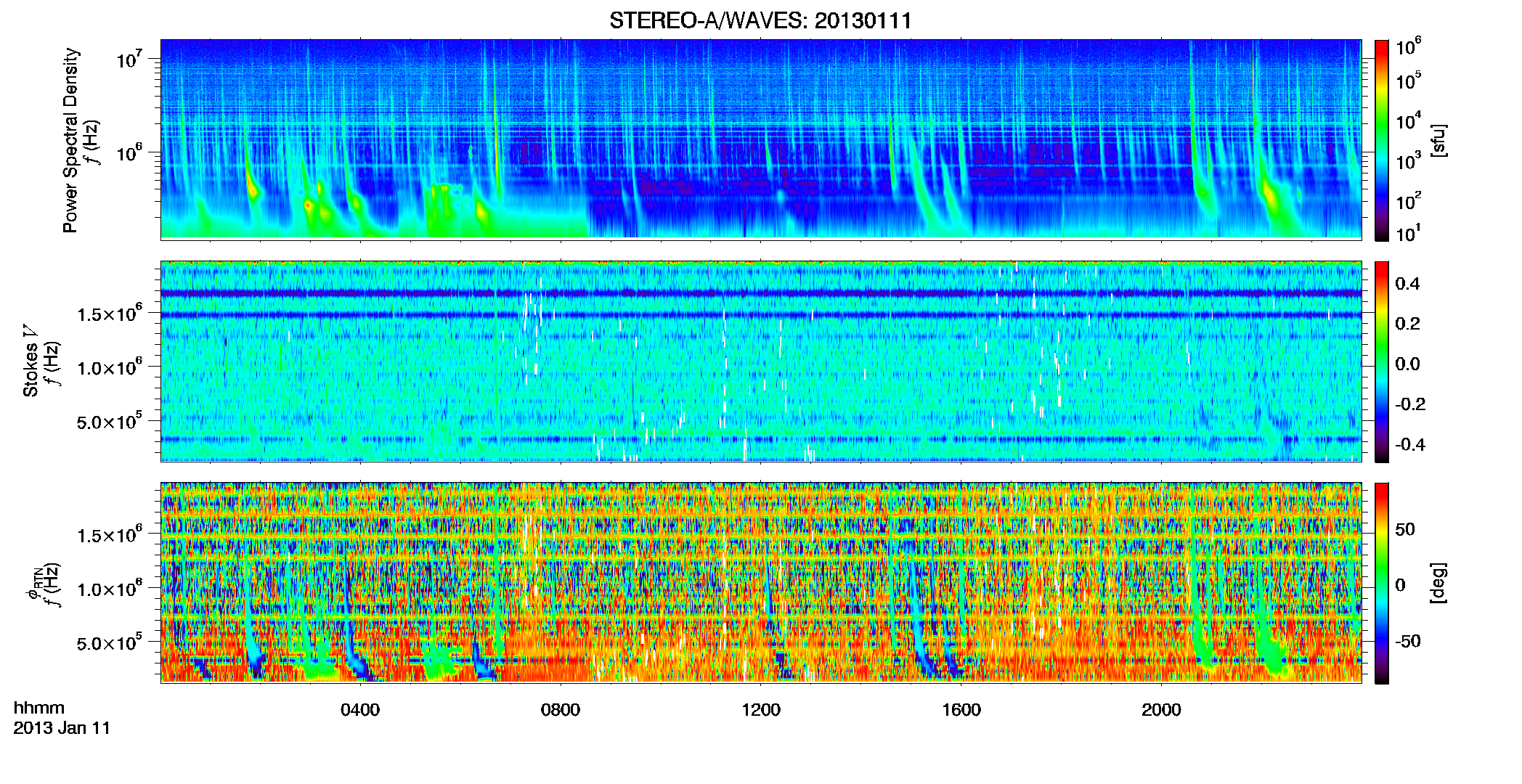Click the 0800 time axis label
The height and width of the screenshot is (784, 1522).
561,710
